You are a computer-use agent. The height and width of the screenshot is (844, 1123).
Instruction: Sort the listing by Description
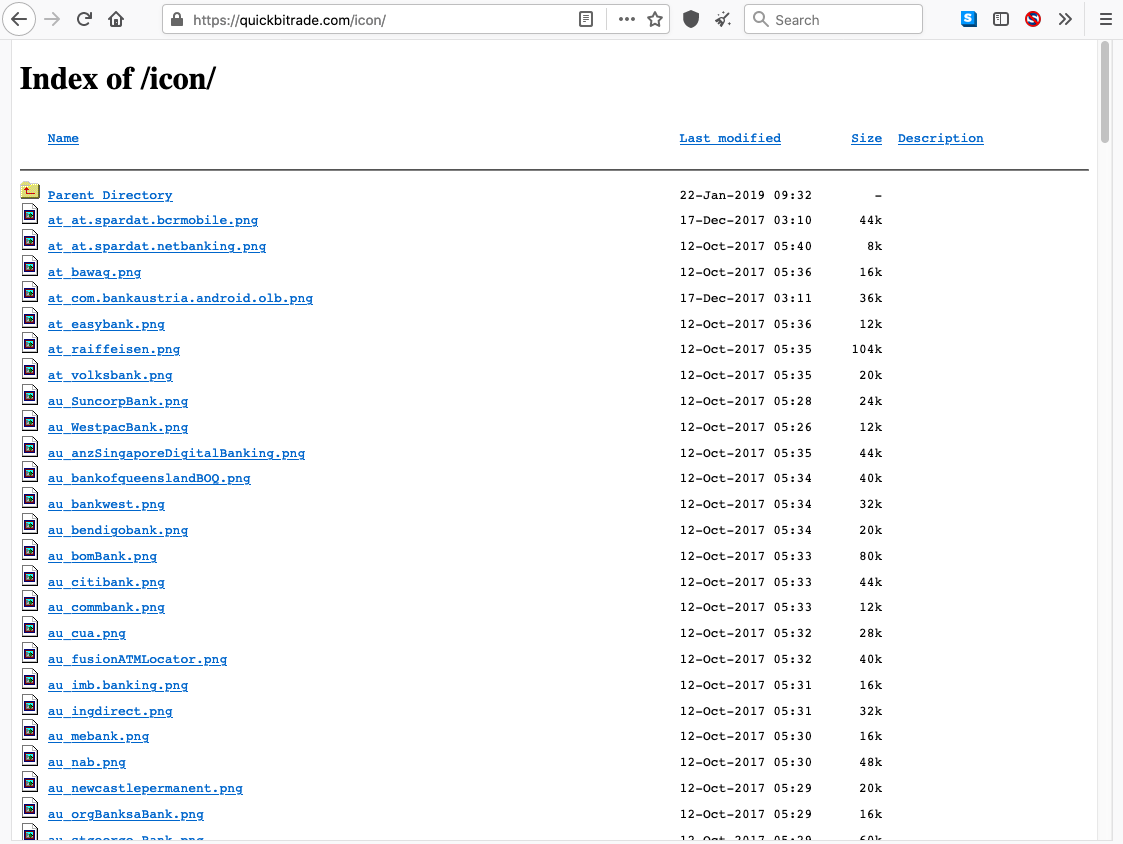[x=940, y=138]
